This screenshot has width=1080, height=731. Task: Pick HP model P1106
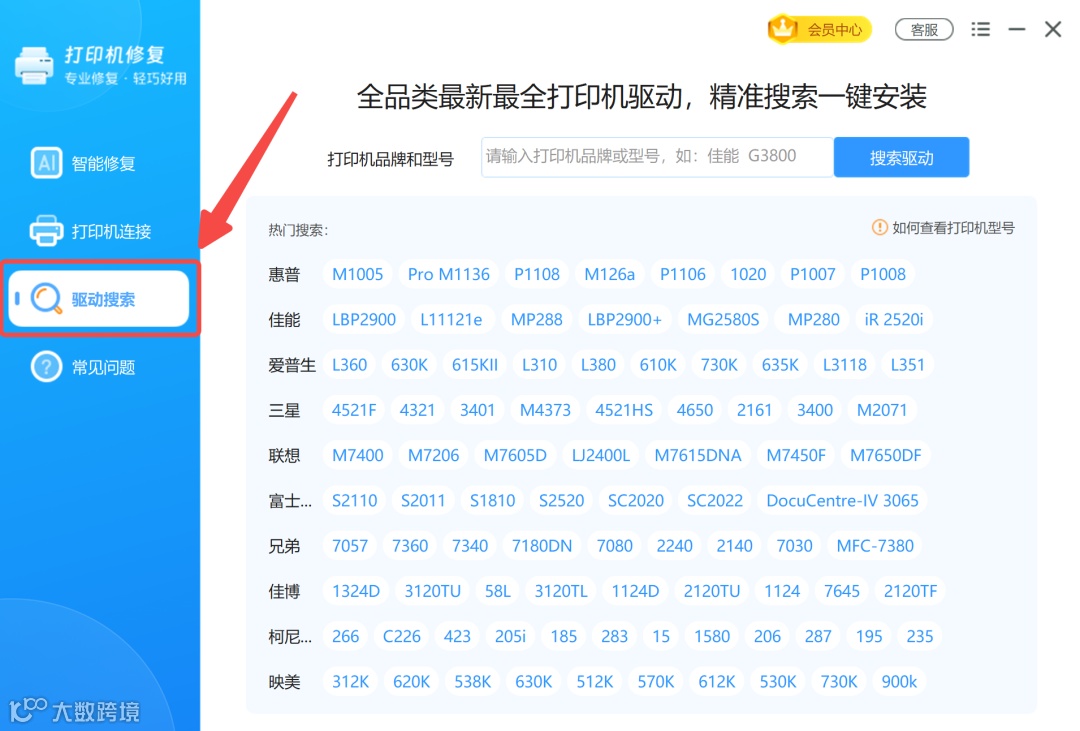[x=683, y=274]
